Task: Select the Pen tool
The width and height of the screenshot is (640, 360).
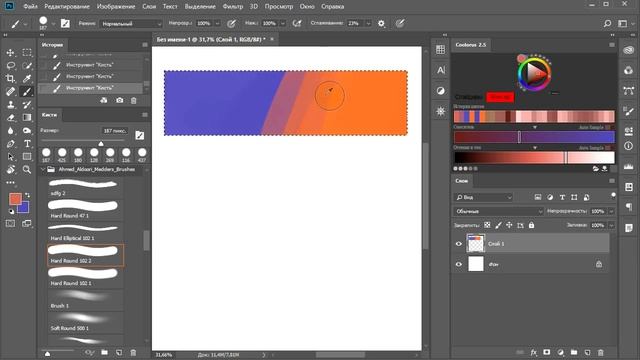Action: click(x=11, y=144)
